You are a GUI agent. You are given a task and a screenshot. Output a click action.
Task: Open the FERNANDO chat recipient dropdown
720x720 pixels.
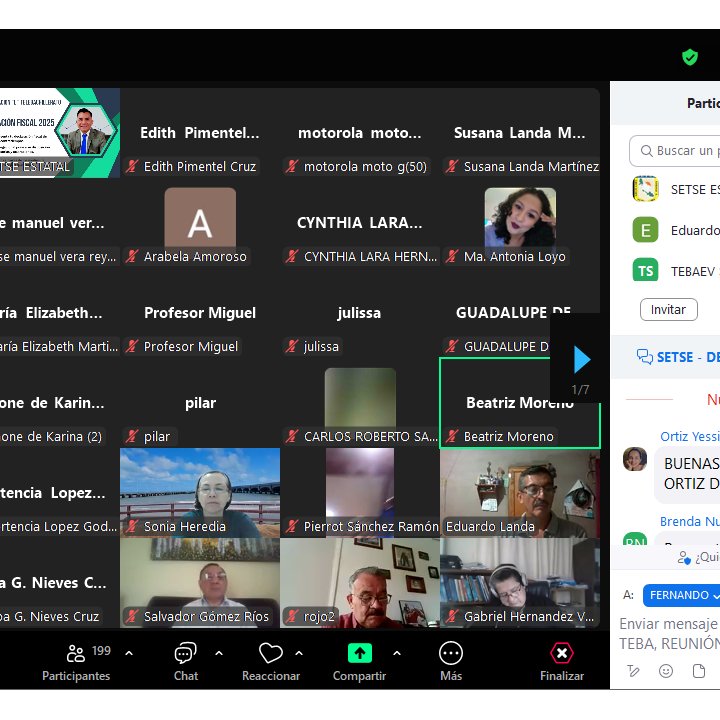point(682,595)
